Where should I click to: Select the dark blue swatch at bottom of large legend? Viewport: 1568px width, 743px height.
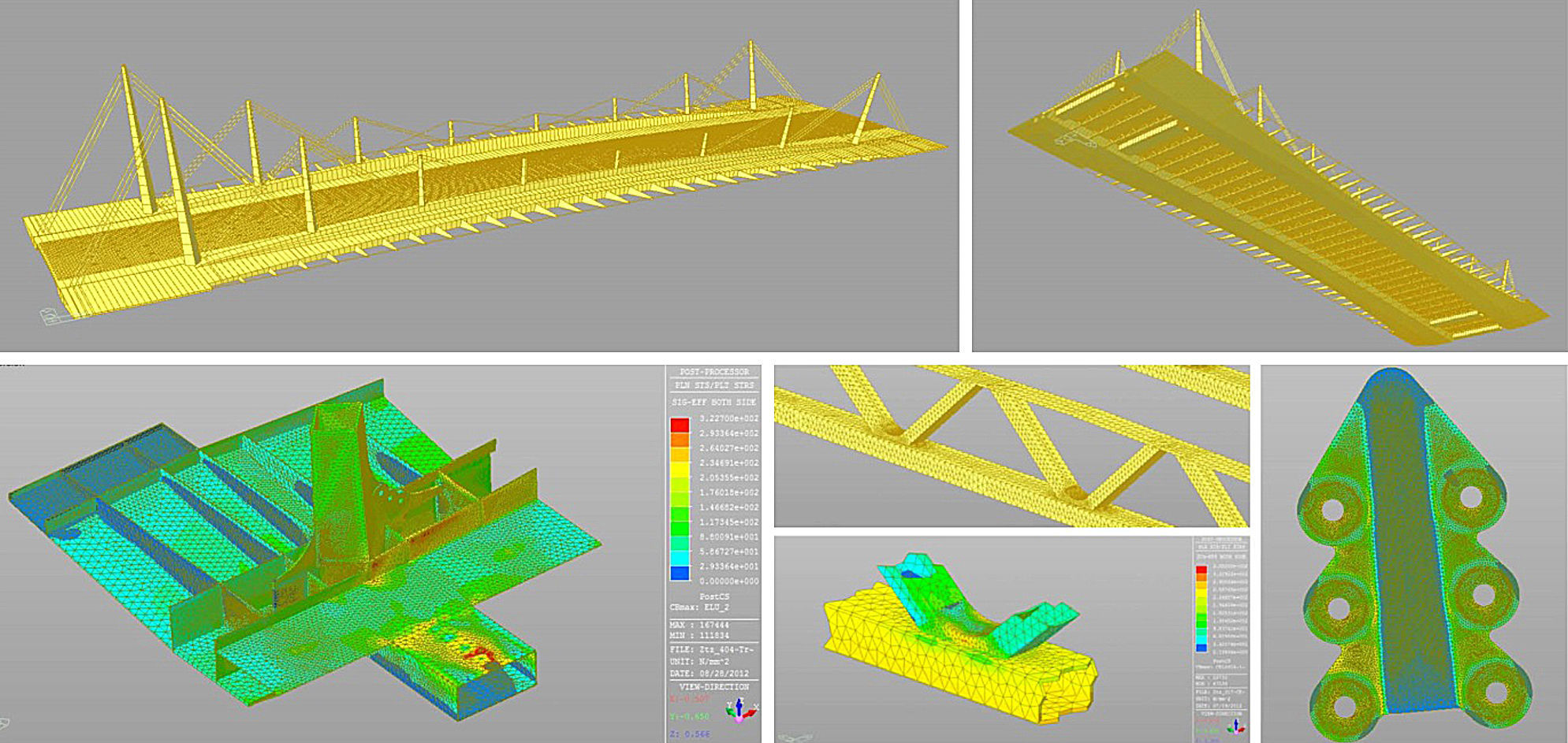coord(680,574)
